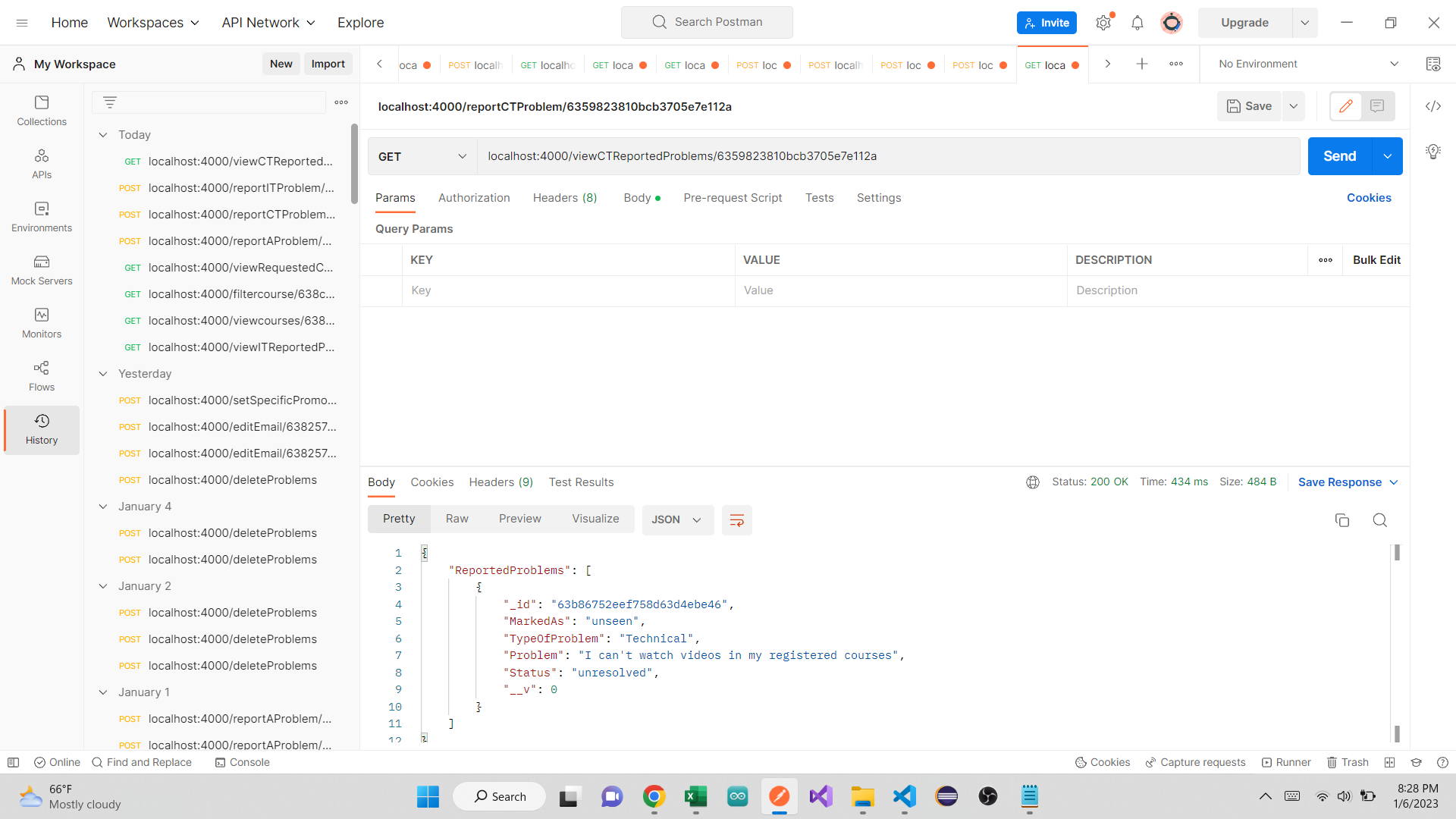1456x819 pixels.
Task: Open the Test Results tab
Action: pyautogui.click(x=581, y=482)
